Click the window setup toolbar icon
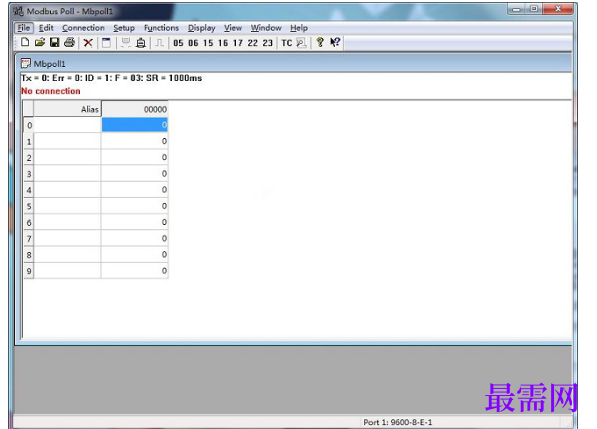 pos(107,43)
